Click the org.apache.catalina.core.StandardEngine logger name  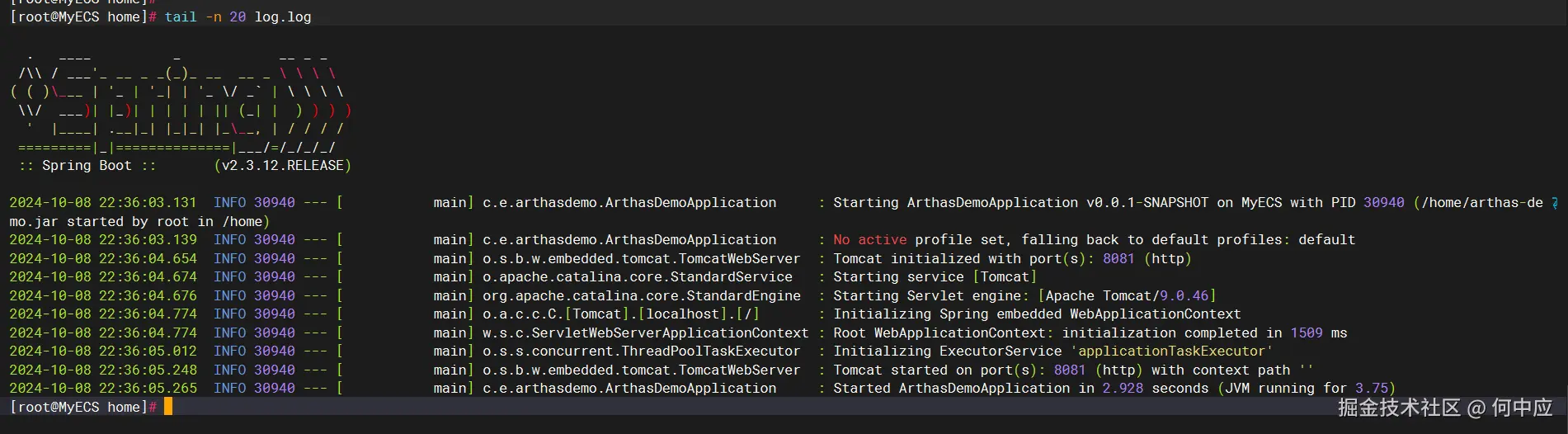[x=641, y=295]
